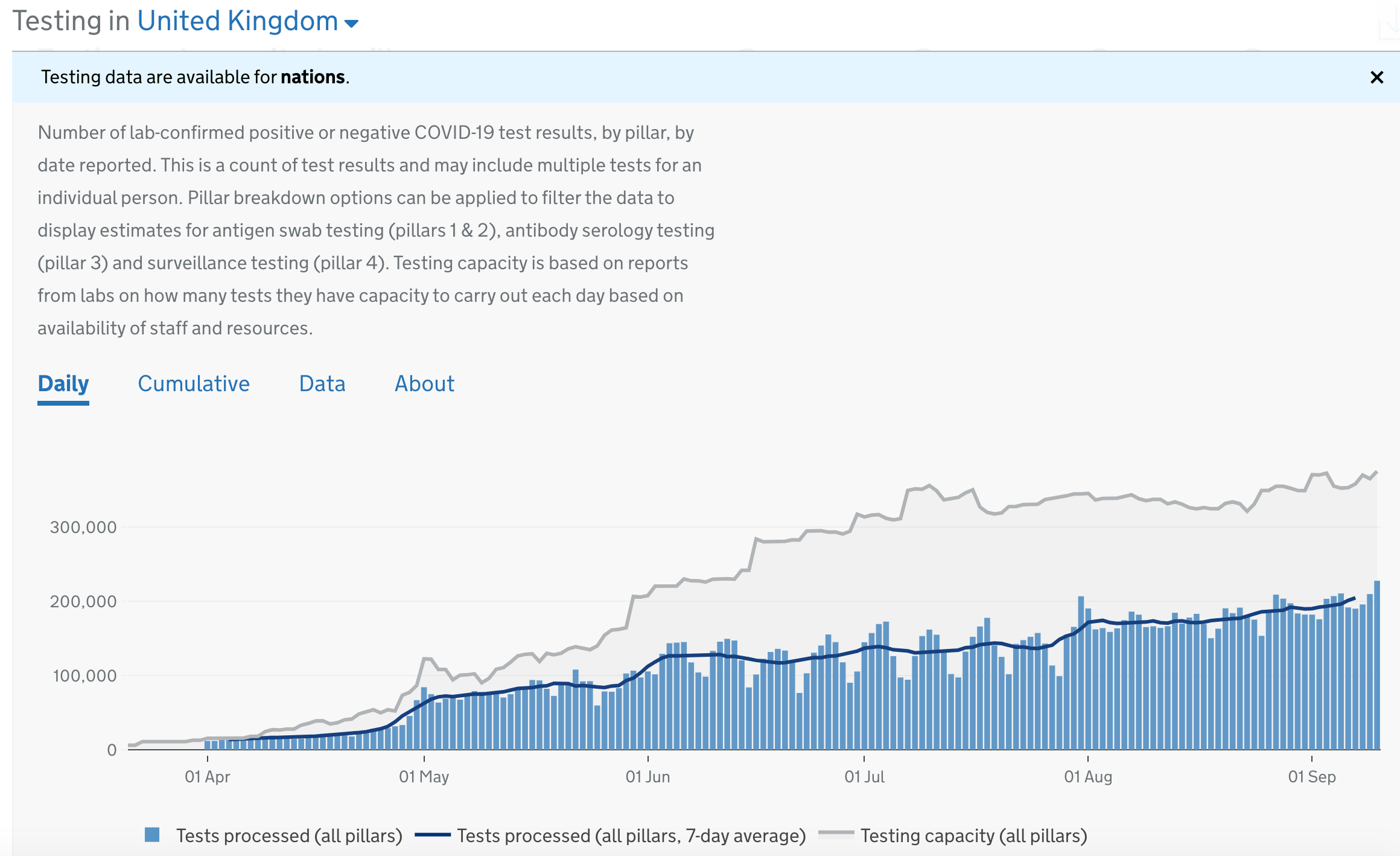Open the About tab
Viewport: 1400px width, 856px height.
[x=424, y=384]
